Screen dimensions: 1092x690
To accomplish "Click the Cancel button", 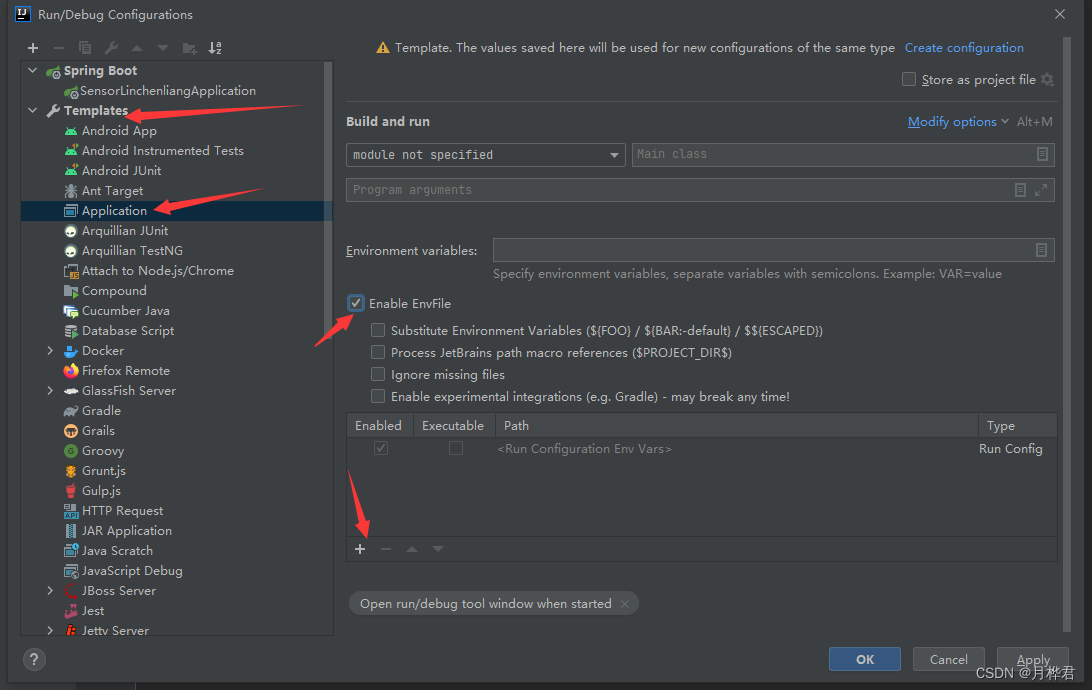I will [x=948, y=659].
